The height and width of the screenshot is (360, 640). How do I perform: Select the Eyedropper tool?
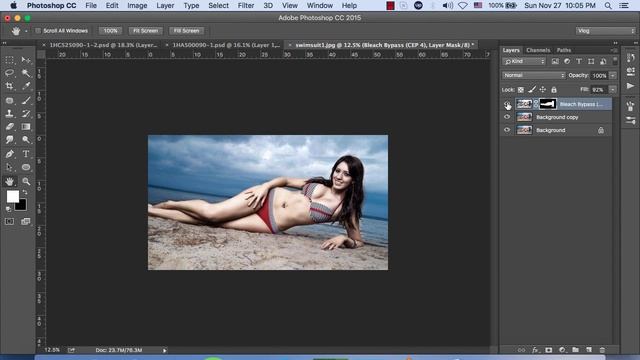click(x=26, y=86)
